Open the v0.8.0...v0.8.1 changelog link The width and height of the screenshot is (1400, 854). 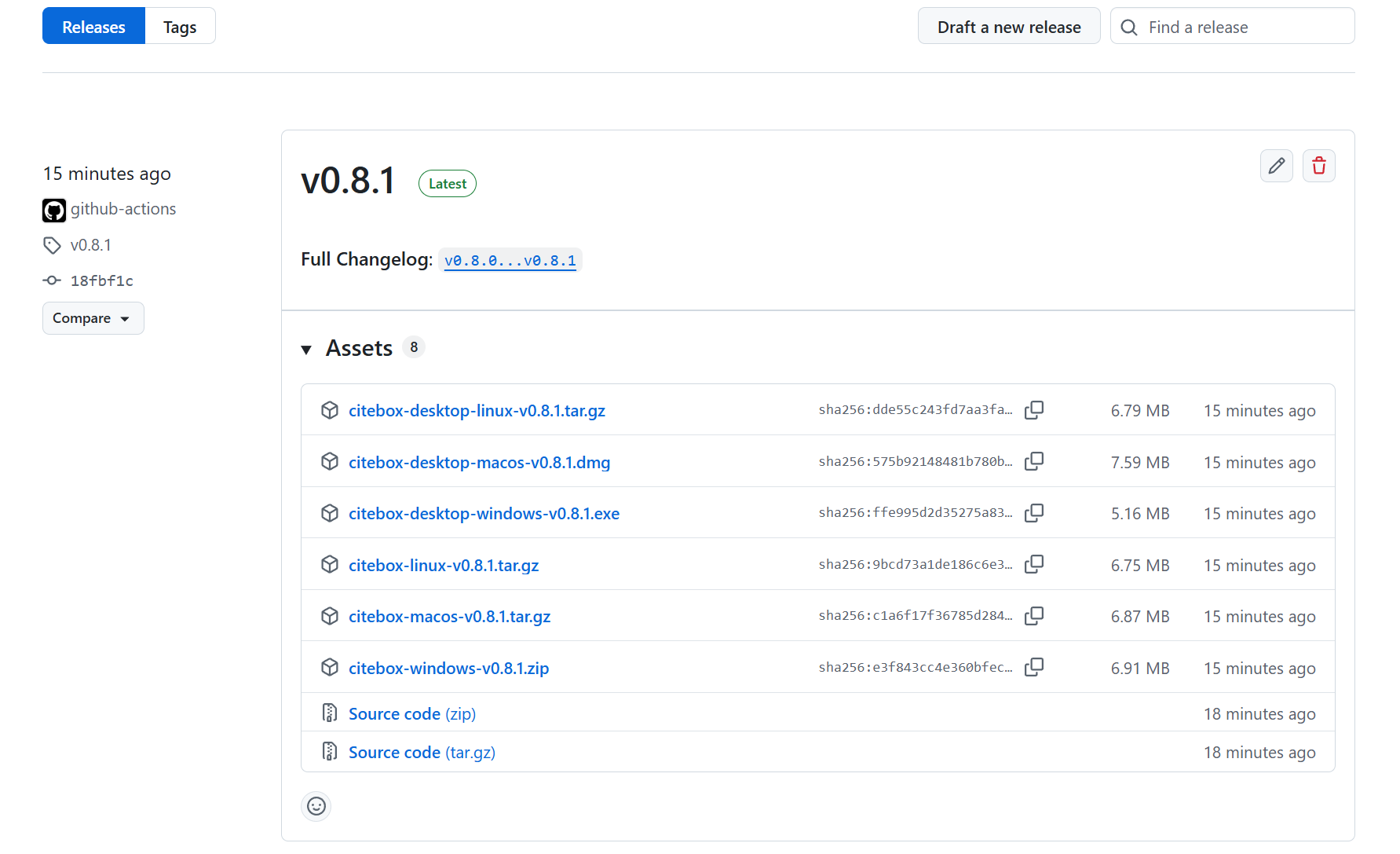pyautogui.click(x=510, y=261)
